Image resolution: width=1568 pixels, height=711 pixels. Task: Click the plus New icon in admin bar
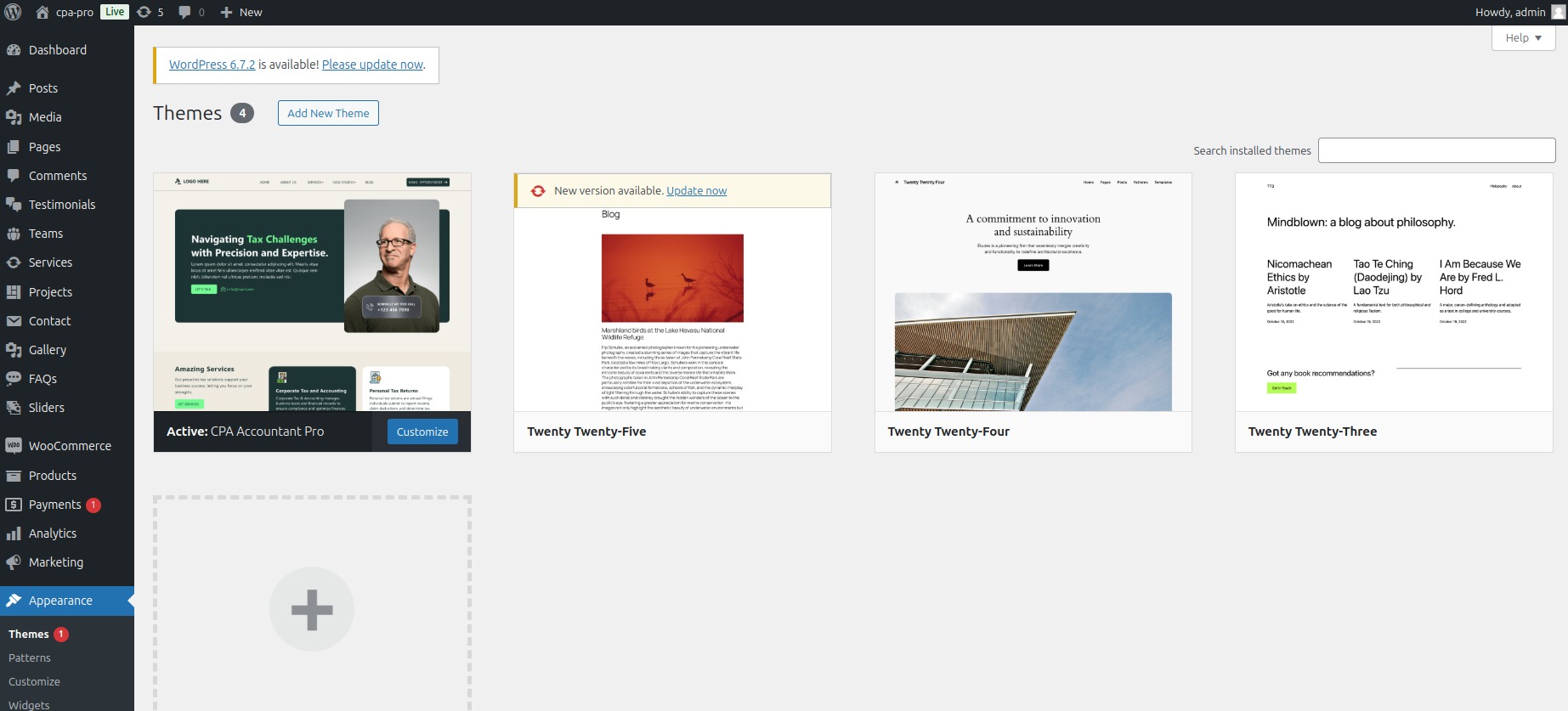point(226,12)
